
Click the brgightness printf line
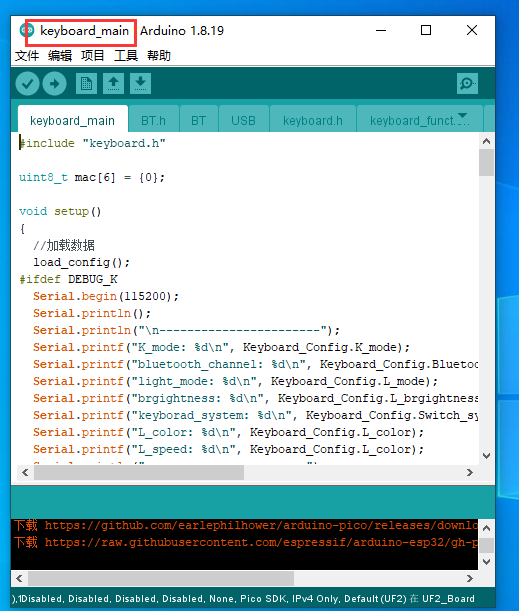pyautogui.click(x=256, y=398)
